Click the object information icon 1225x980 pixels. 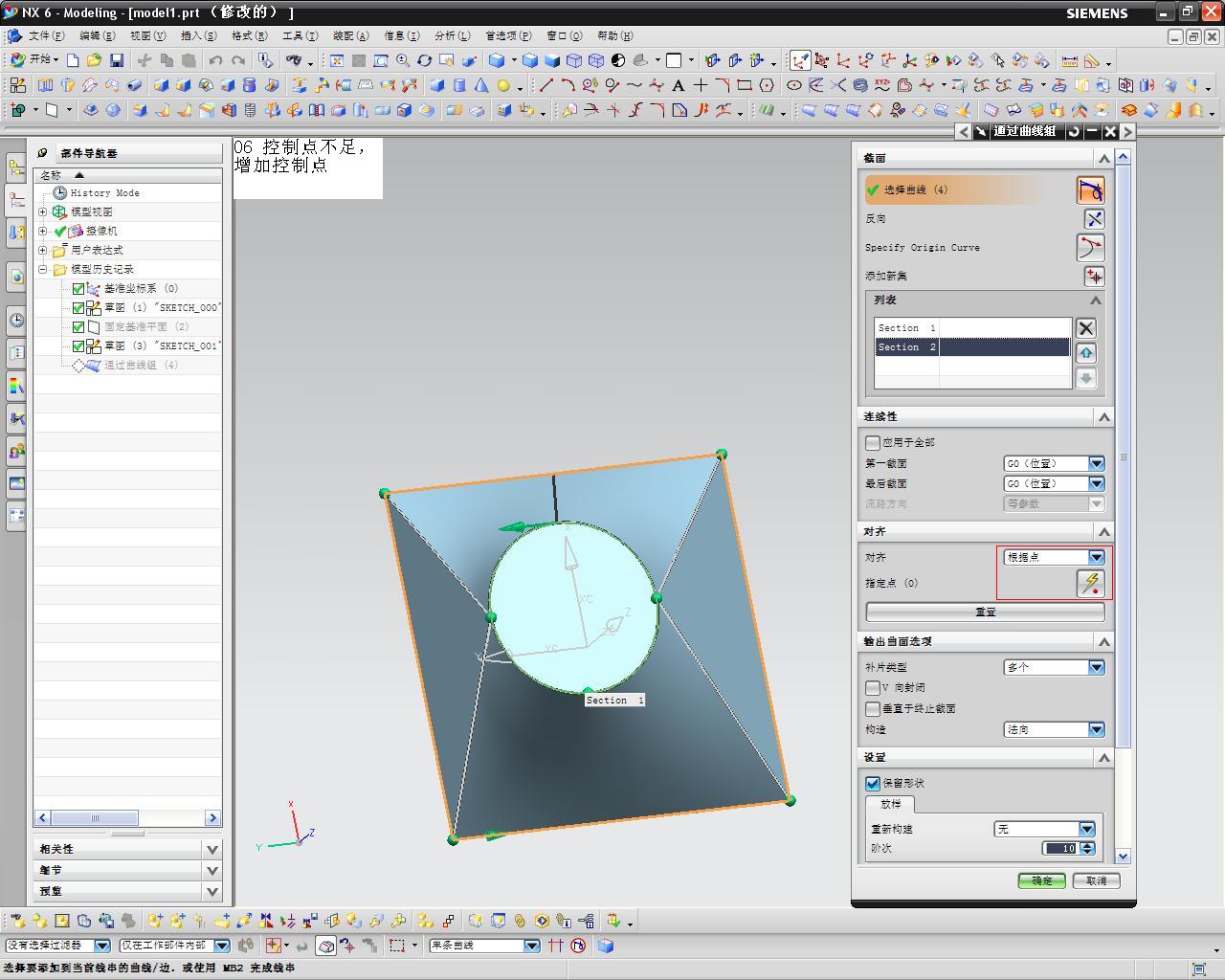click(266, 60)
